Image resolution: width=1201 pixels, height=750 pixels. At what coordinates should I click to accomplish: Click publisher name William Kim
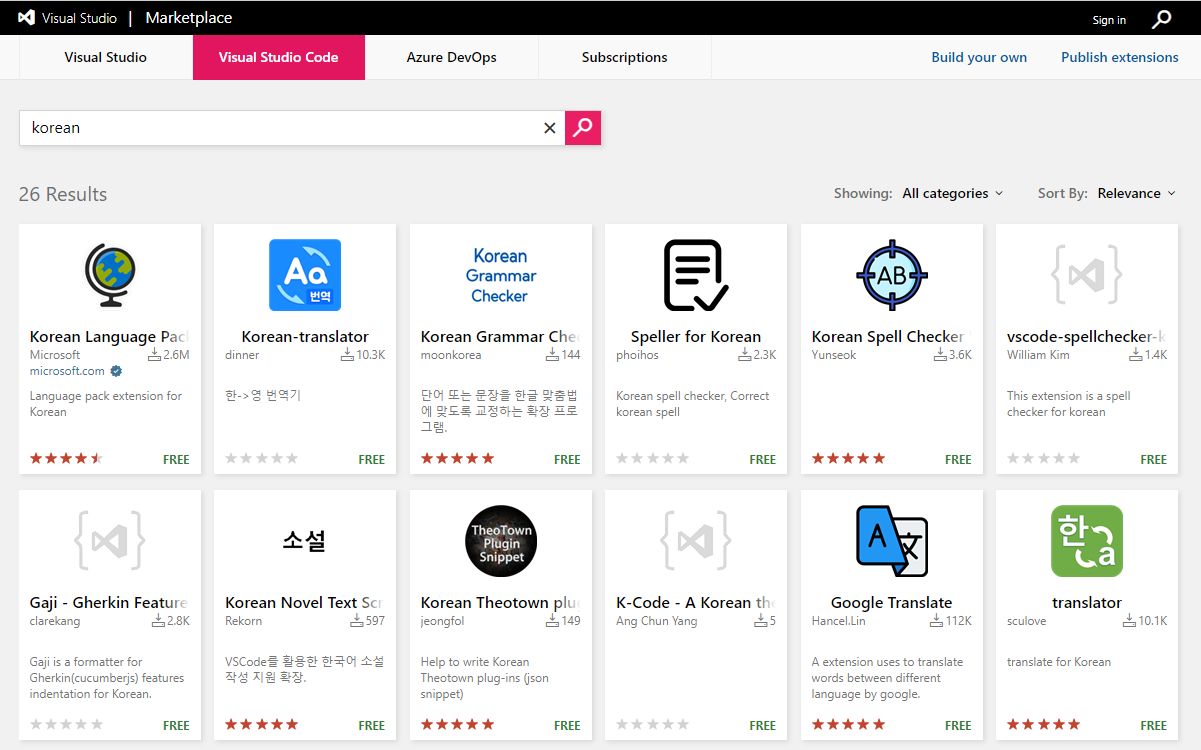[1038, 355]
